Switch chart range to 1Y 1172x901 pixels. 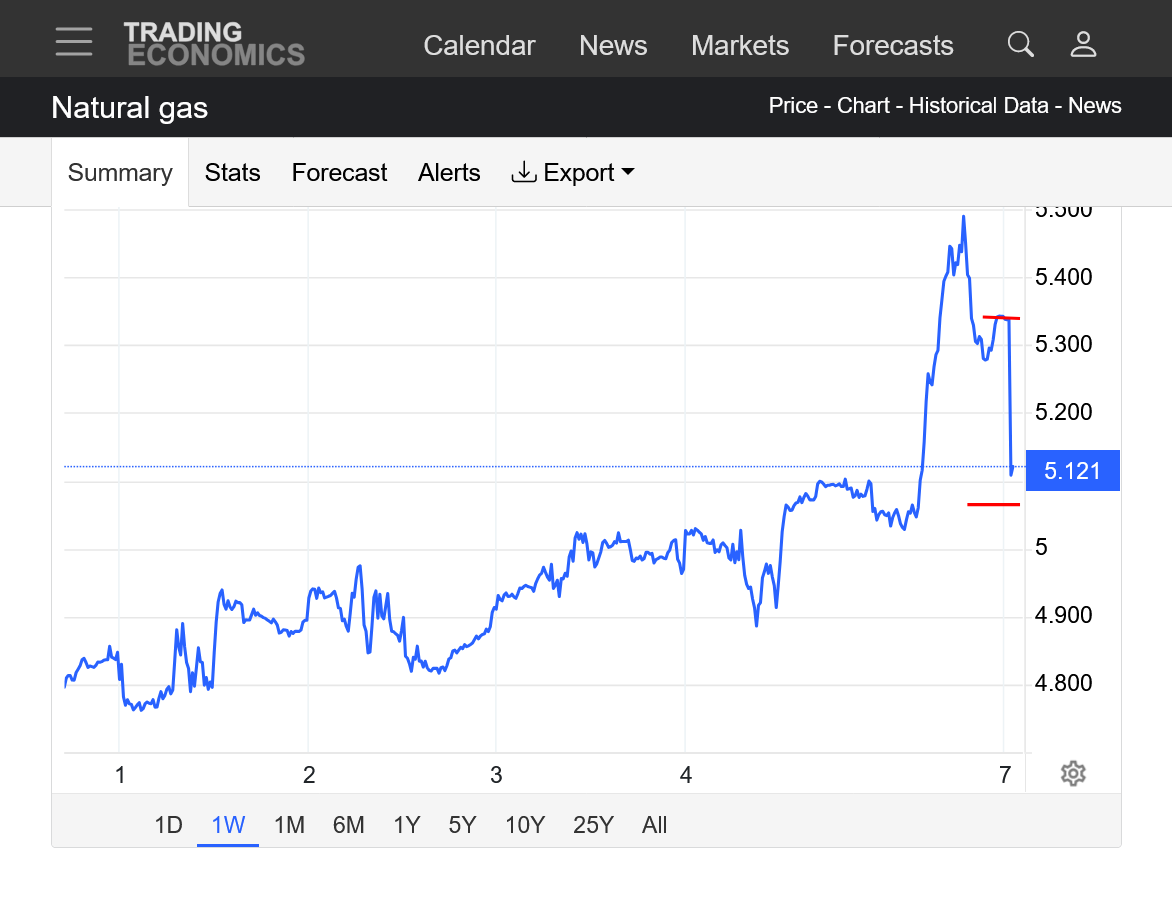point(406,825)
